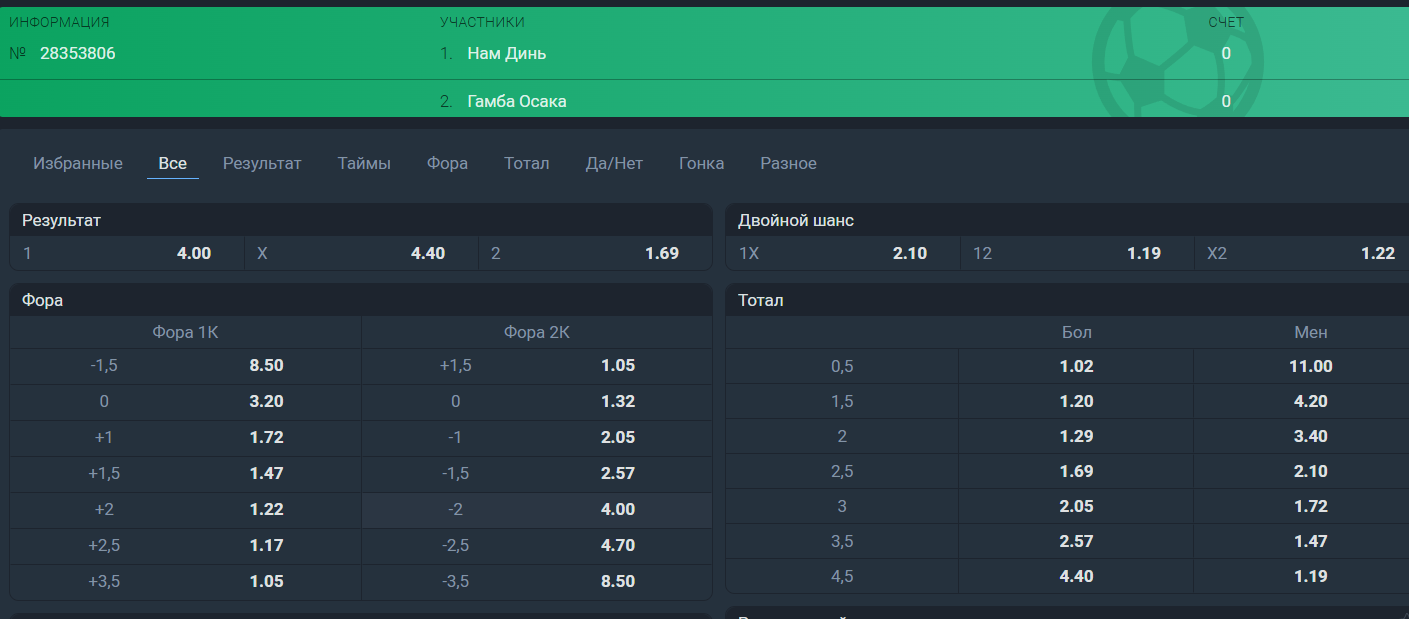
Task: Open the Разное tab
Action: (x=788, y=163)
